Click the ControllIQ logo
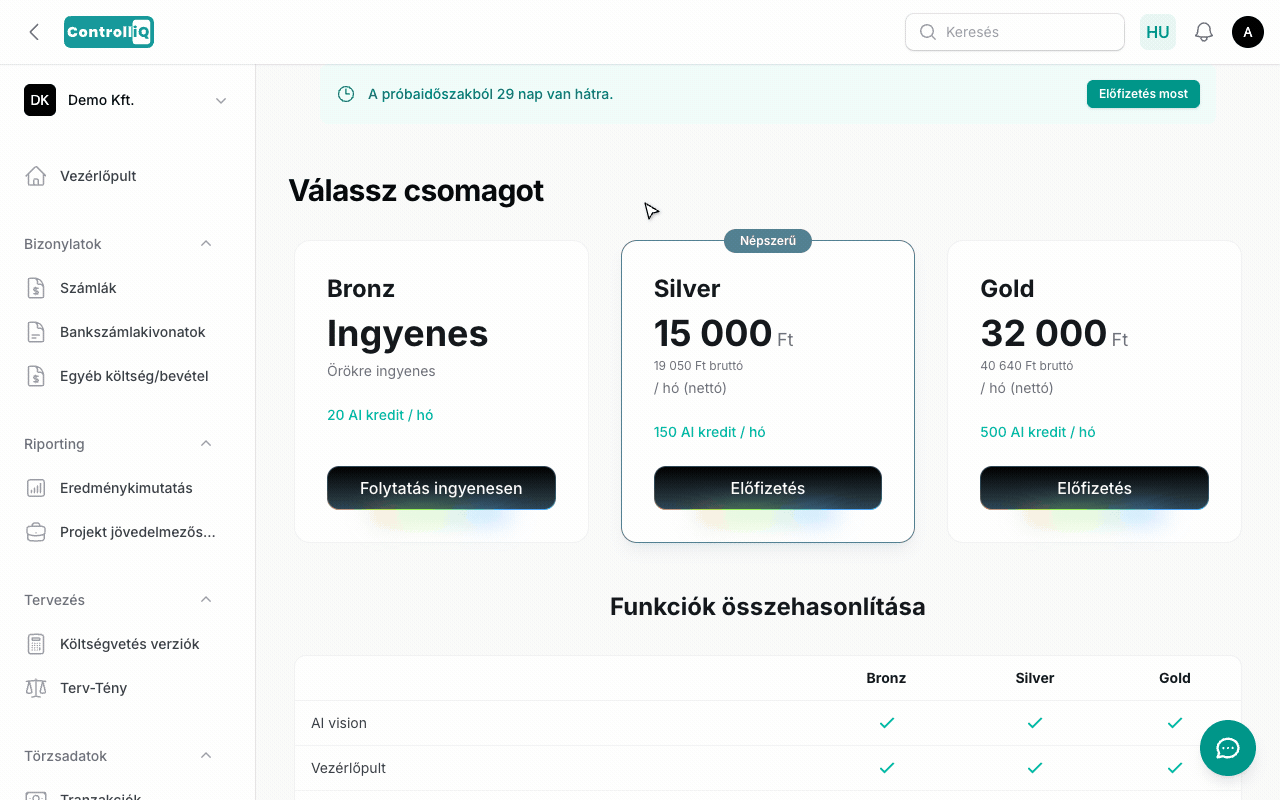 [109, 32]
